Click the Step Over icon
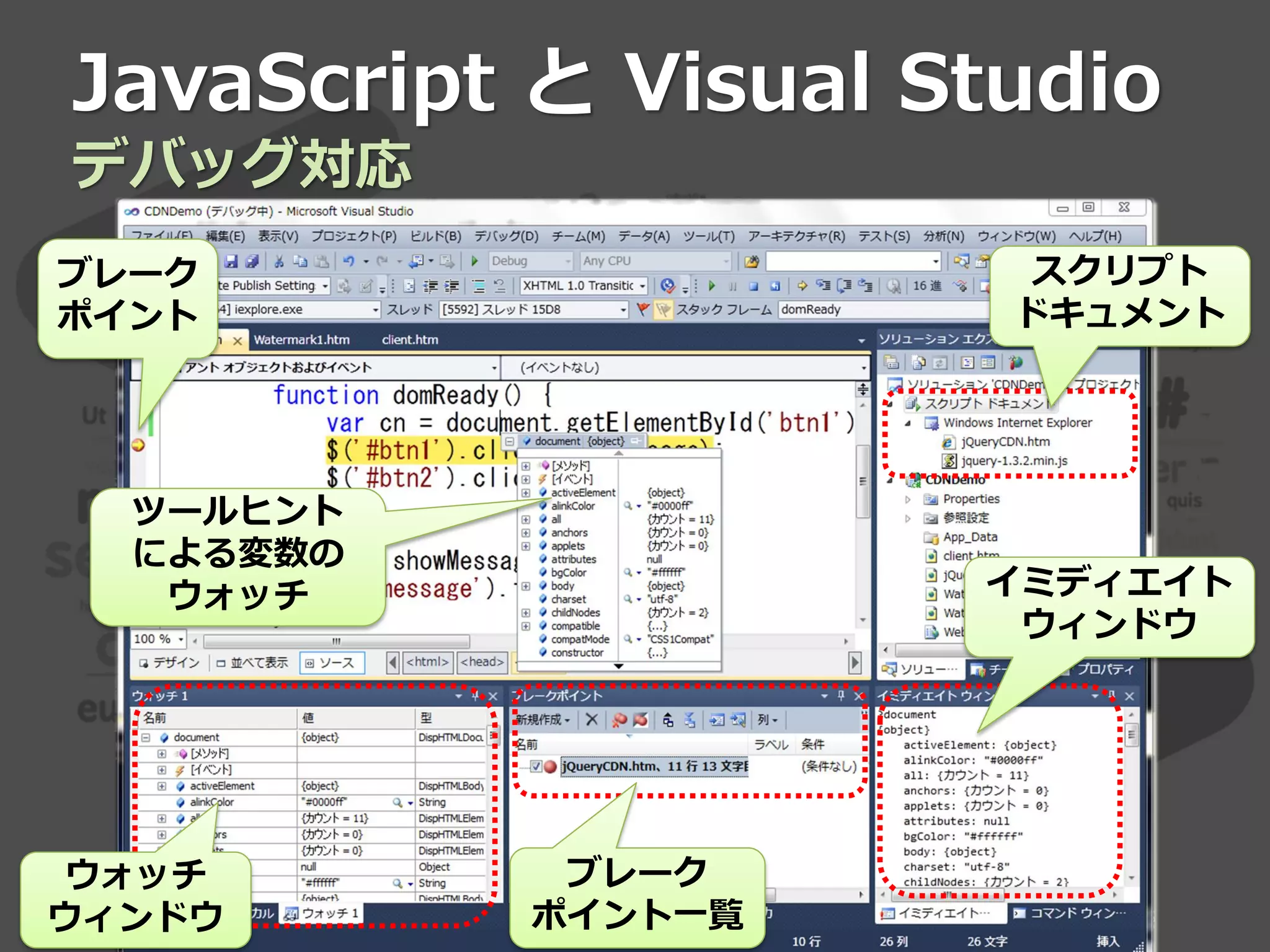Image resolution: width=1270 pixels, height=952 pixels. click(x=844, y=286)
